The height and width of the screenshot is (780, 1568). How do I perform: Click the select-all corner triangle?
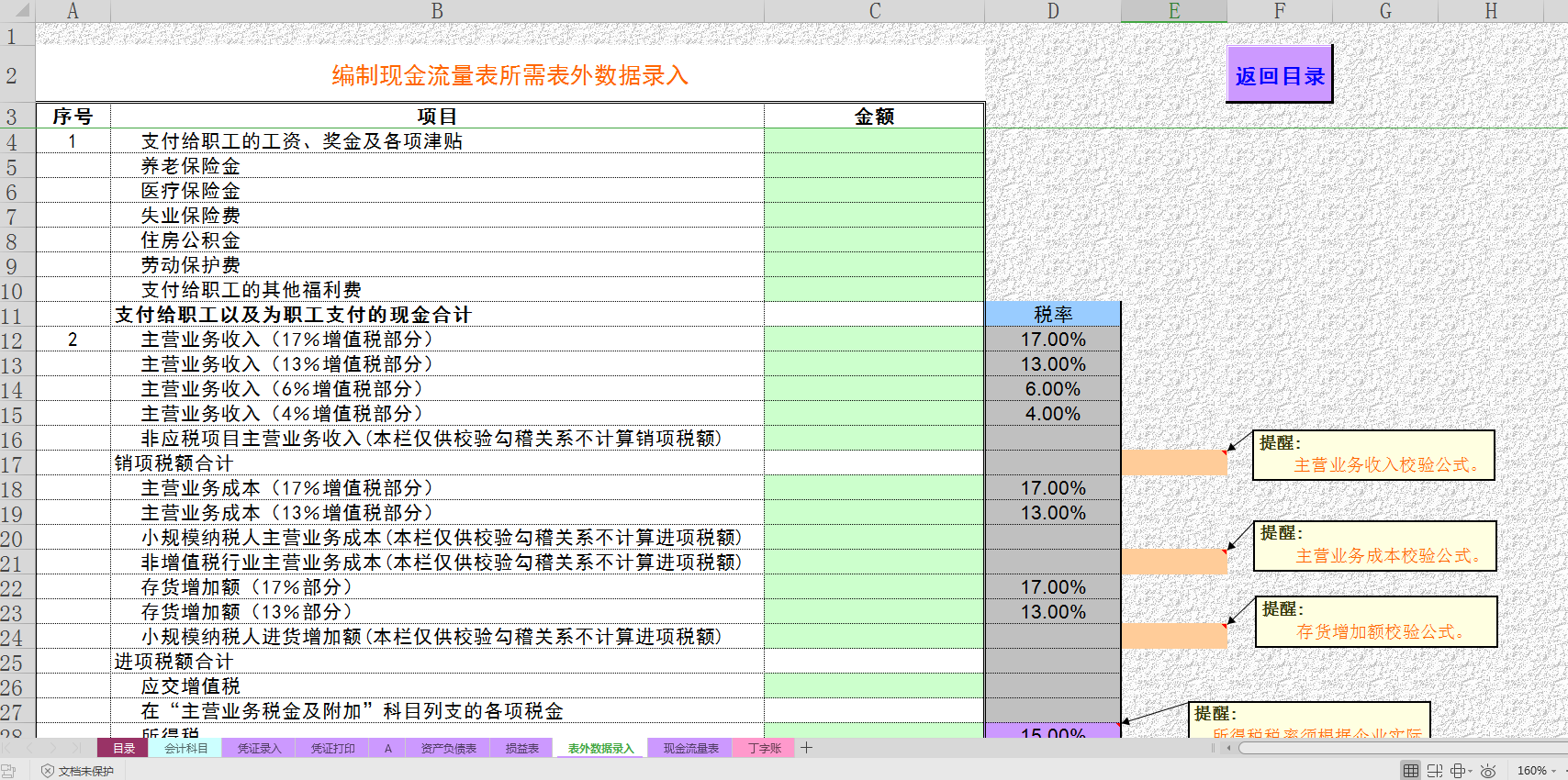click(17, 11)
